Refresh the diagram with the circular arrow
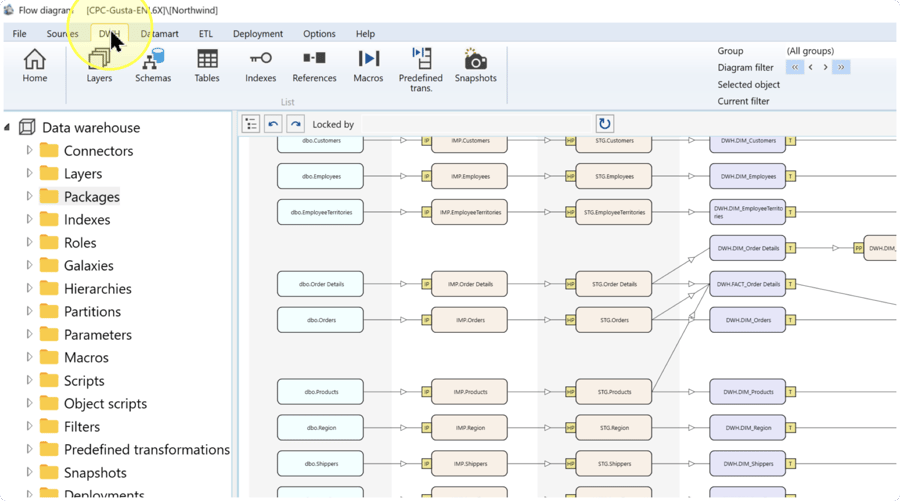Viewport: 900px width, 501px height. 604,123
